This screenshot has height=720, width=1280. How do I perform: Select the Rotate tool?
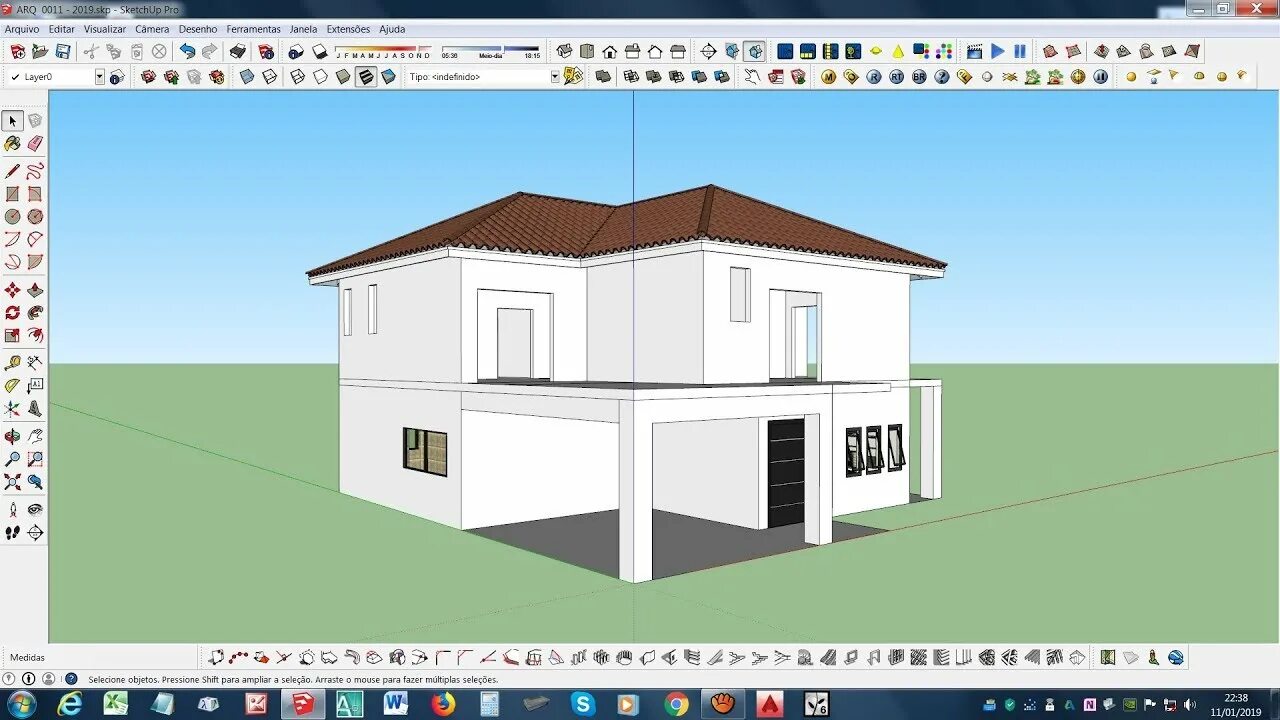(13, 313)
